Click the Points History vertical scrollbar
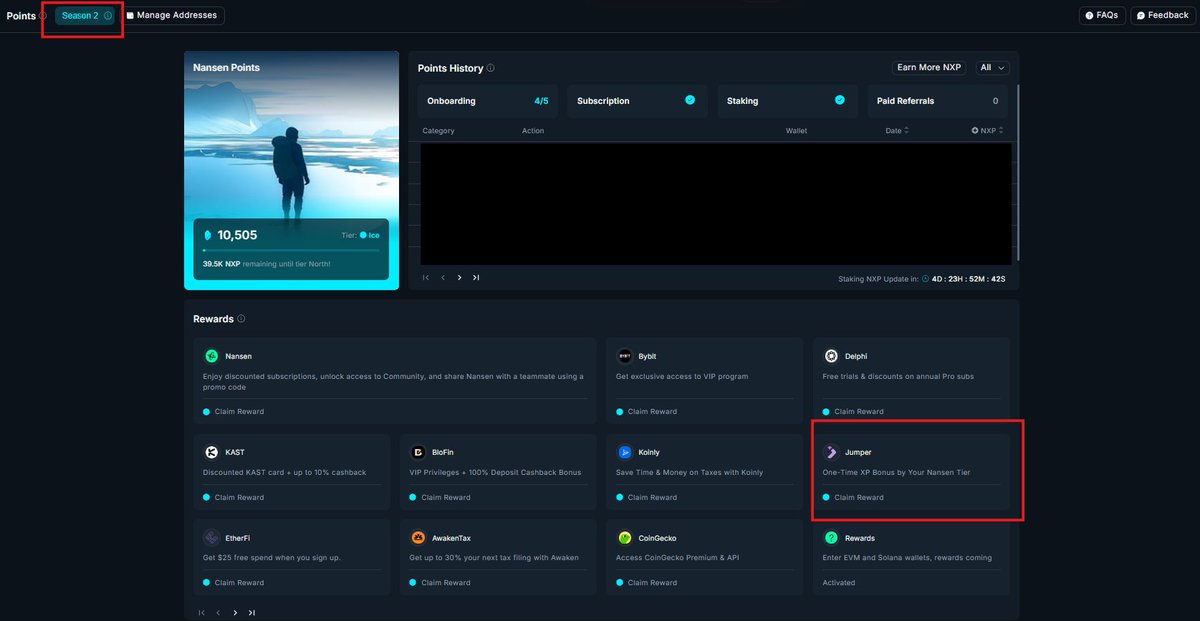 coord(1017,175)
